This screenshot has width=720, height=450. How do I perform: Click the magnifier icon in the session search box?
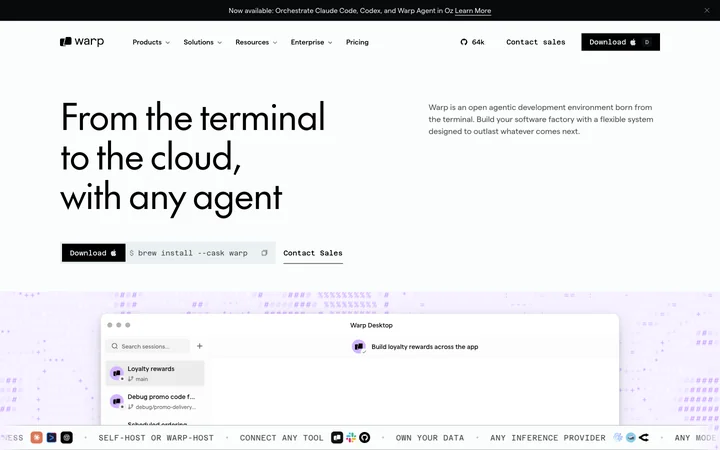coord(115,346)
